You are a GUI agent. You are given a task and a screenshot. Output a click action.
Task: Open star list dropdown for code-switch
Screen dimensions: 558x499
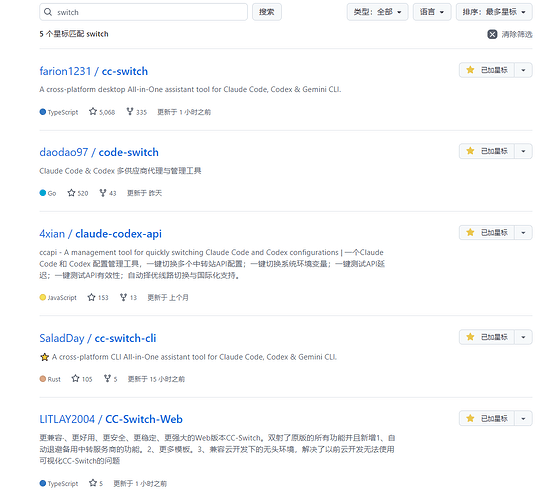[523, 151]
